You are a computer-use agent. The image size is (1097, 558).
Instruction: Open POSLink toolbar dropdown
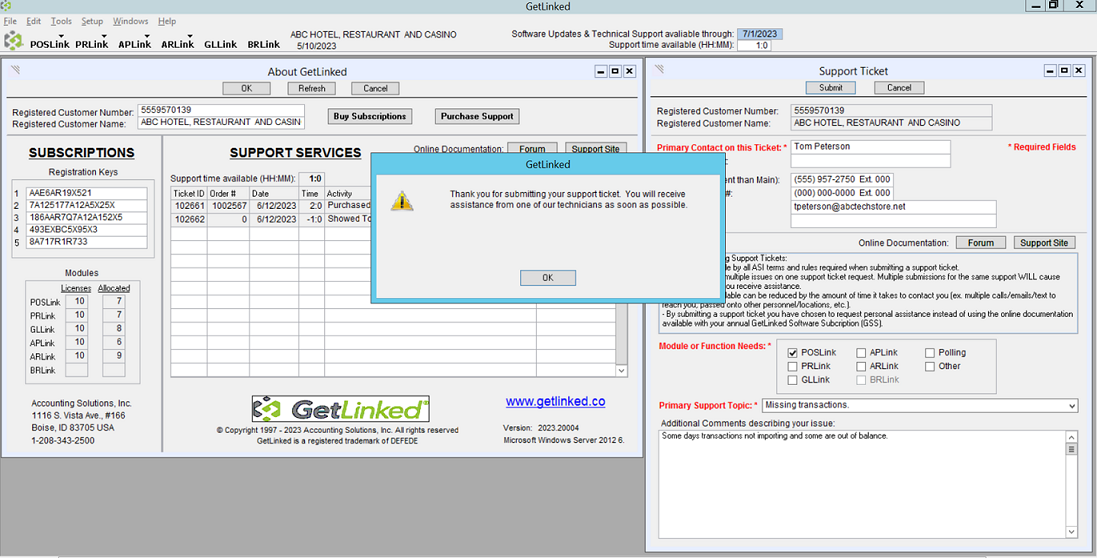[x=50, y=44]
